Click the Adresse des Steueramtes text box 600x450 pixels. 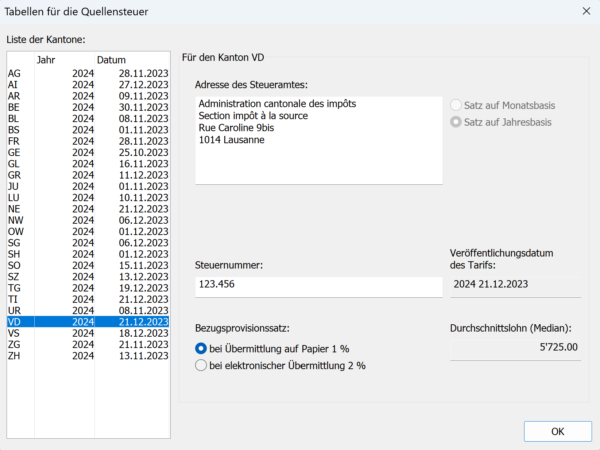[x=319, y=140]
